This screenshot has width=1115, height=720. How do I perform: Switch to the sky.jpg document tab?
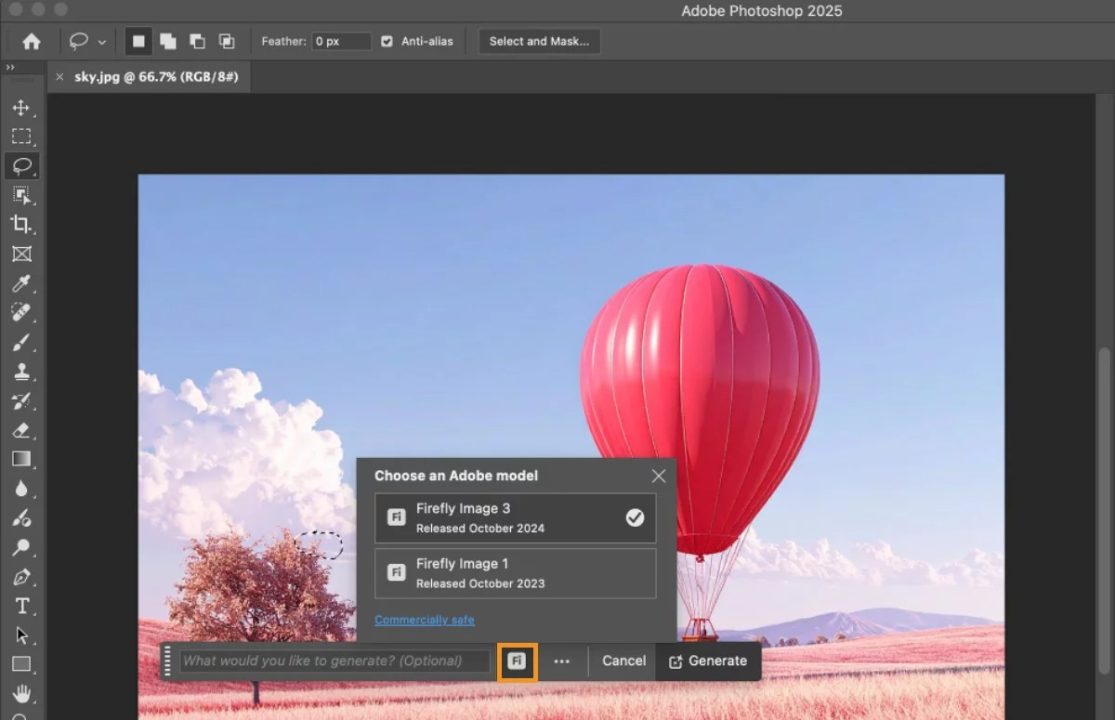[156, 77]
